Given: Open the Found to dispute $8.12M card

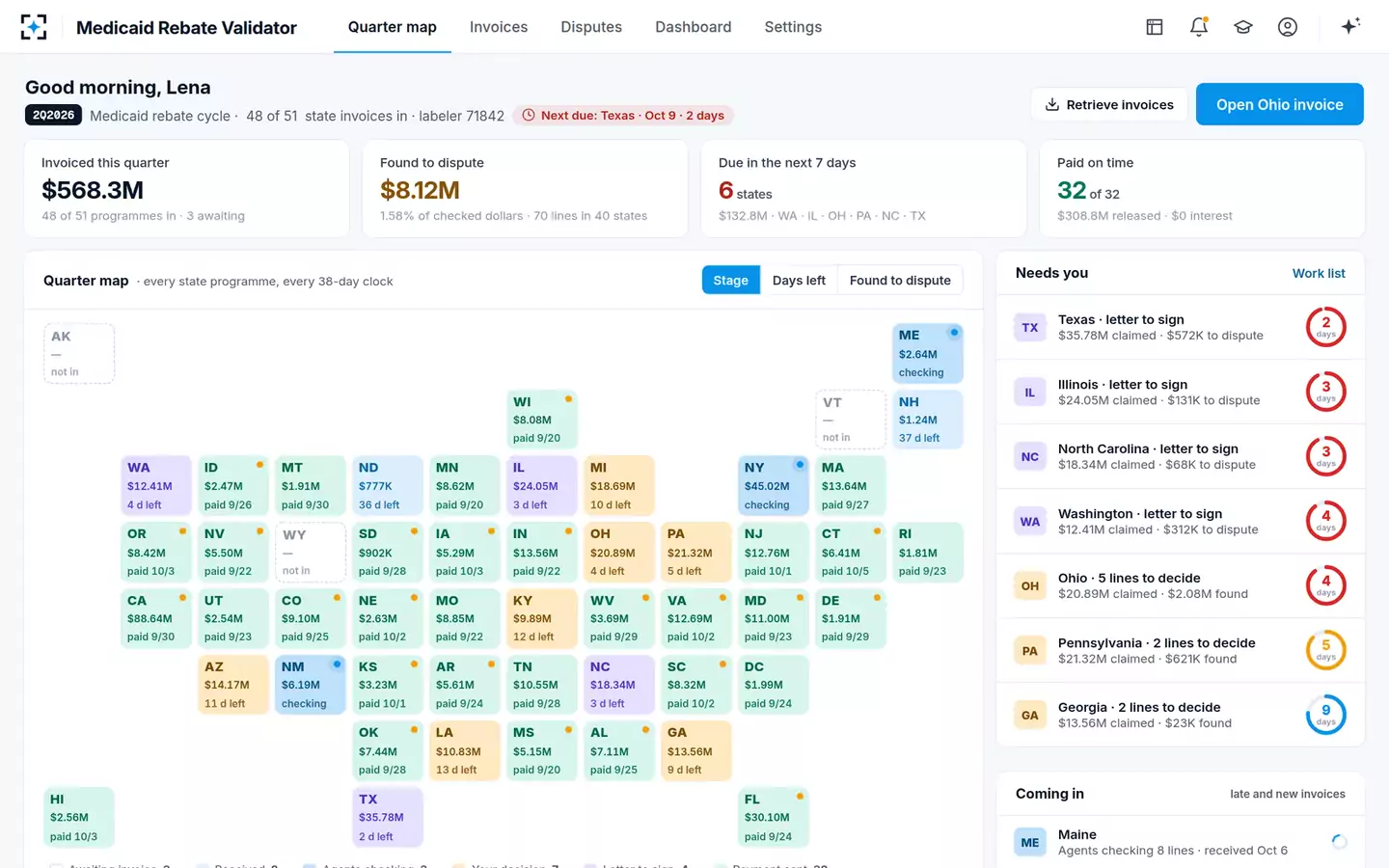Looking at the screenshot, I should pyautogui.click(x=525, y=189).
